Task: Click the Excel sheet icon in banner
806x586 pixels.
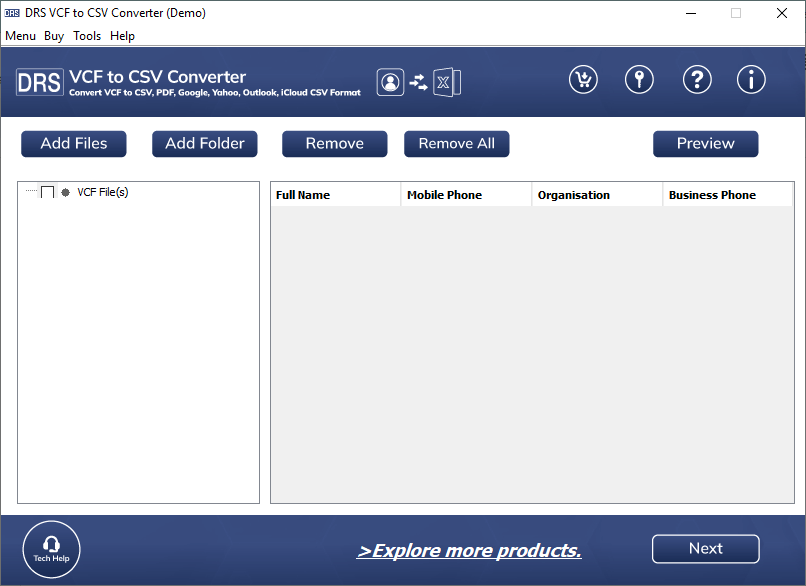Action: tap(447, 82)
